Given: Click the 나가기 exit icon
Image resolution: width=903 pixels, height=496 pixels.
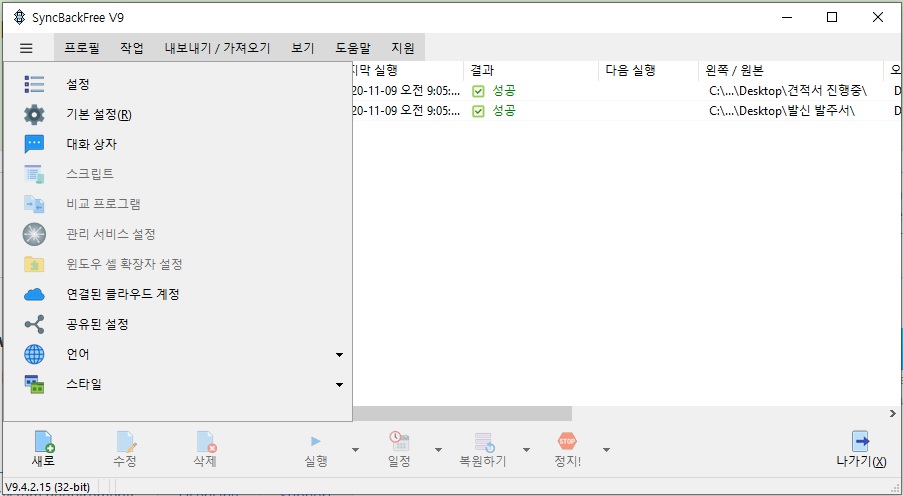Looking at the screenshot, I should pyautogui.click(x=860, y=442).
